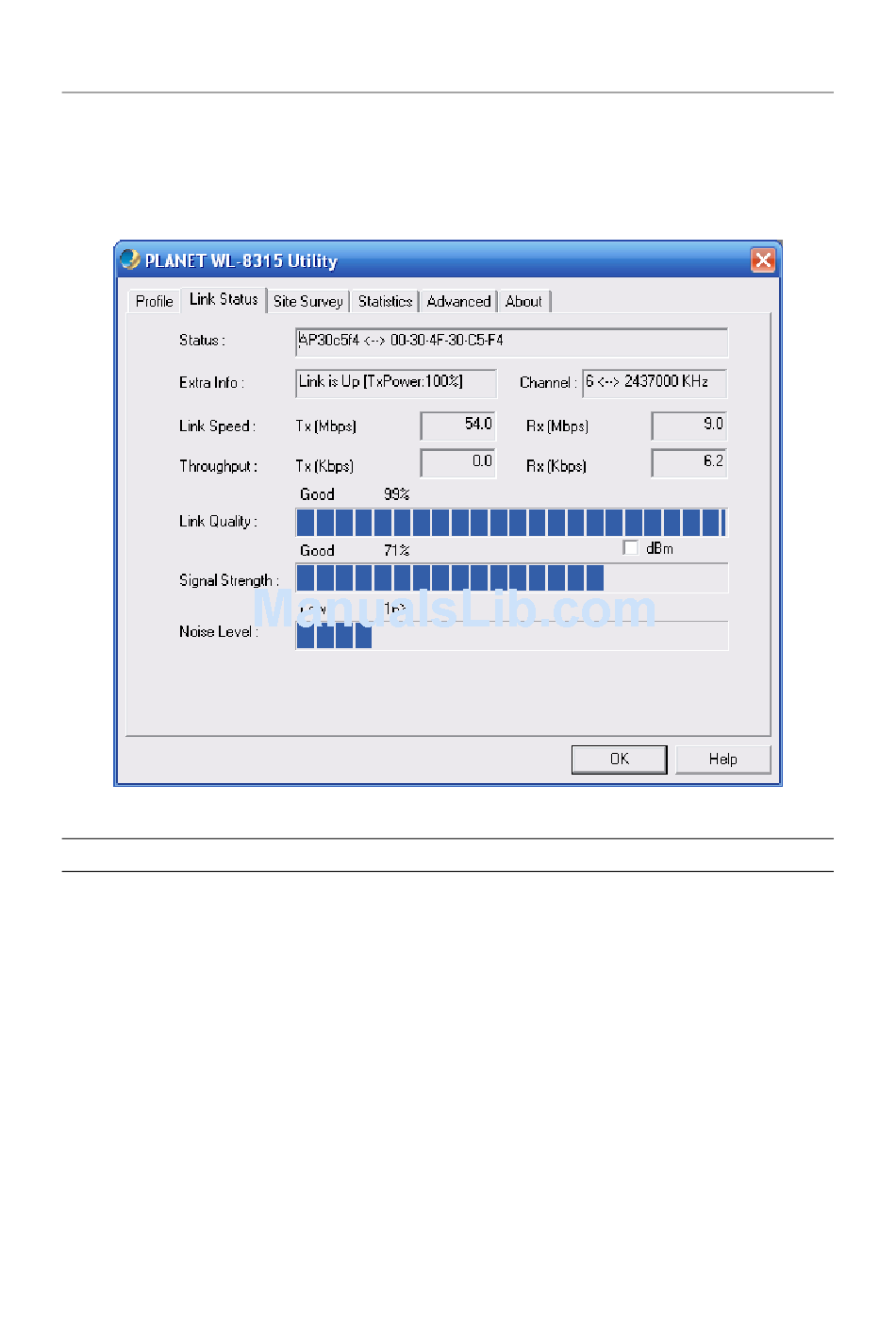The height and width of the screenshot is (1319, 896).
Task: Click the "Link Quality :" label
Action: pos(218,521)
